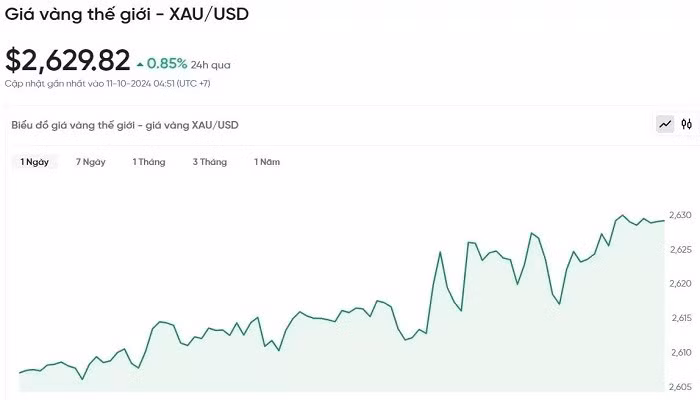Click the 2,610 y-axis label
This screenshot has width=700, height=400.
680,352
